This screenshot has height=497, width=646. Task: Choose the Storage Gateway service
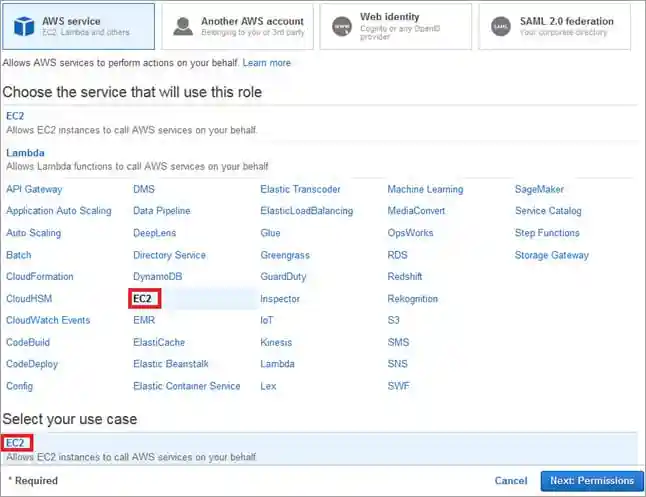(552, 255)
